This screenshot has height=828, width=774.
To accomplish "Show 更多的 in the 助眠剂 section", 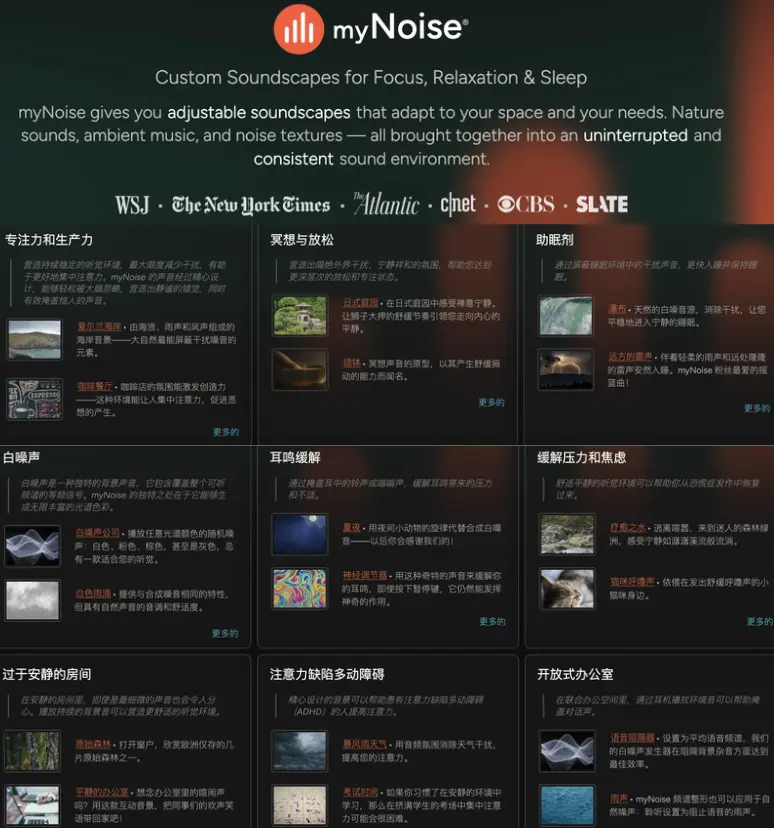I will tap(757, 408).
